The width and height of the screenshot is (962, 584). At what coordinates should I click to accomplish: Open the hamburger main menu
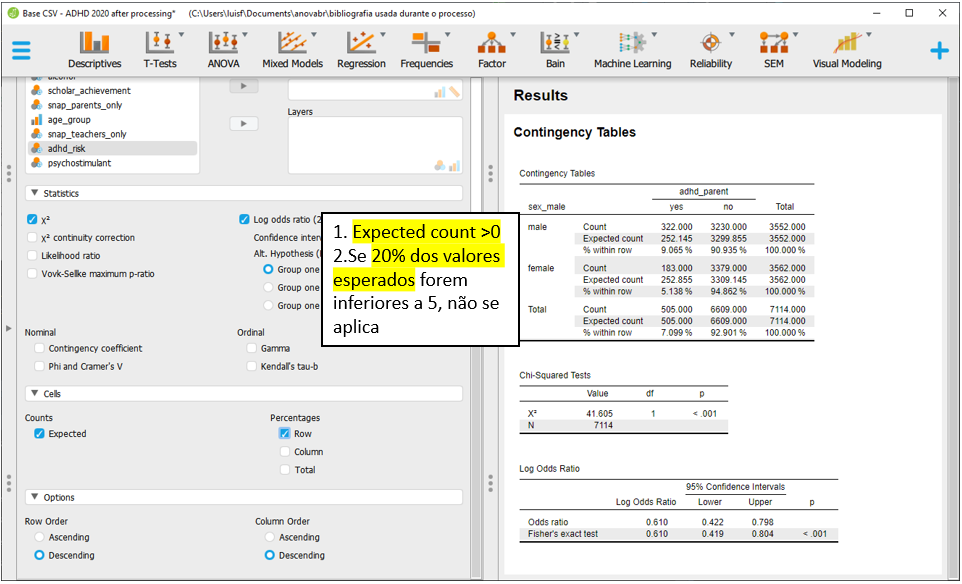tap(21, 50)
